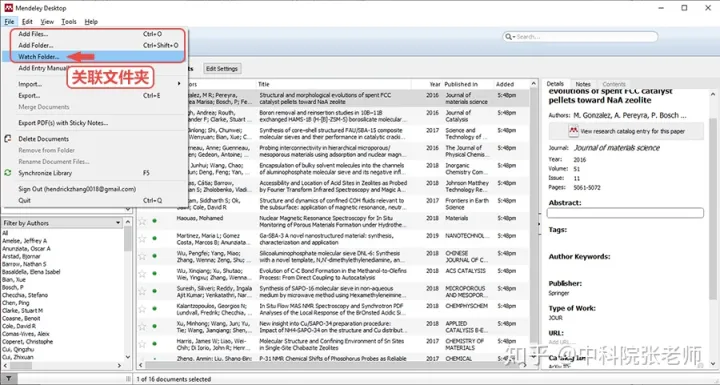The height and width of the screenshot is (385, 720).
Task: Select Add Entry Manually menu entry
Action: point(44,68)
